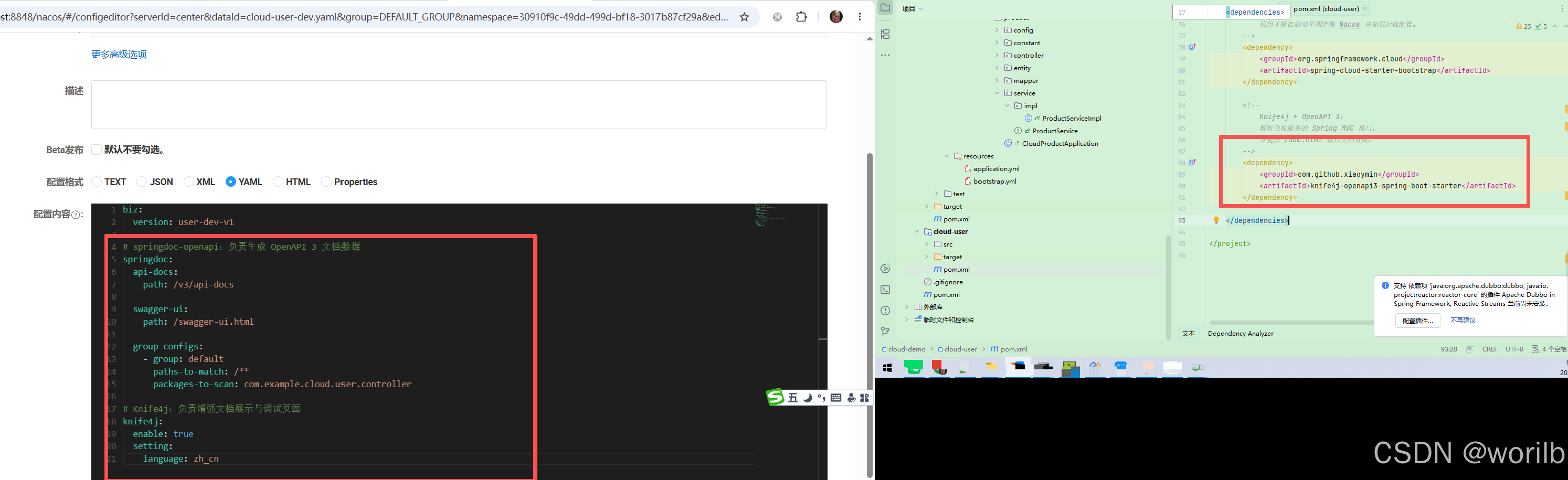Click the browser address bar URL

coord(365,17)
